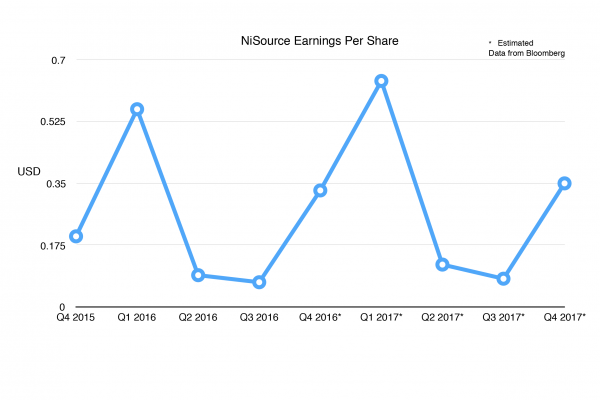Click the 0.175 y-axis label
The height and width of the screenshot is (400, 600).
click(x=52, y=245)
